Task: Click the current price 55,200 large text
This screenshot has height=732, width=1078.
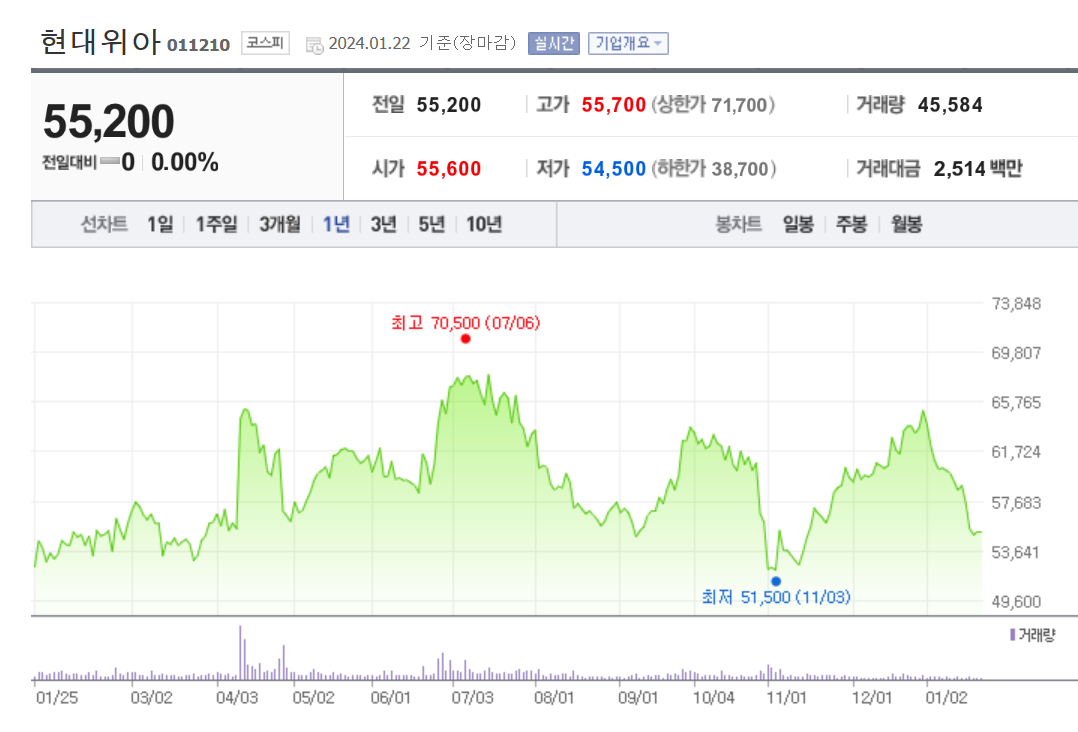Action: tap(109, 121)
